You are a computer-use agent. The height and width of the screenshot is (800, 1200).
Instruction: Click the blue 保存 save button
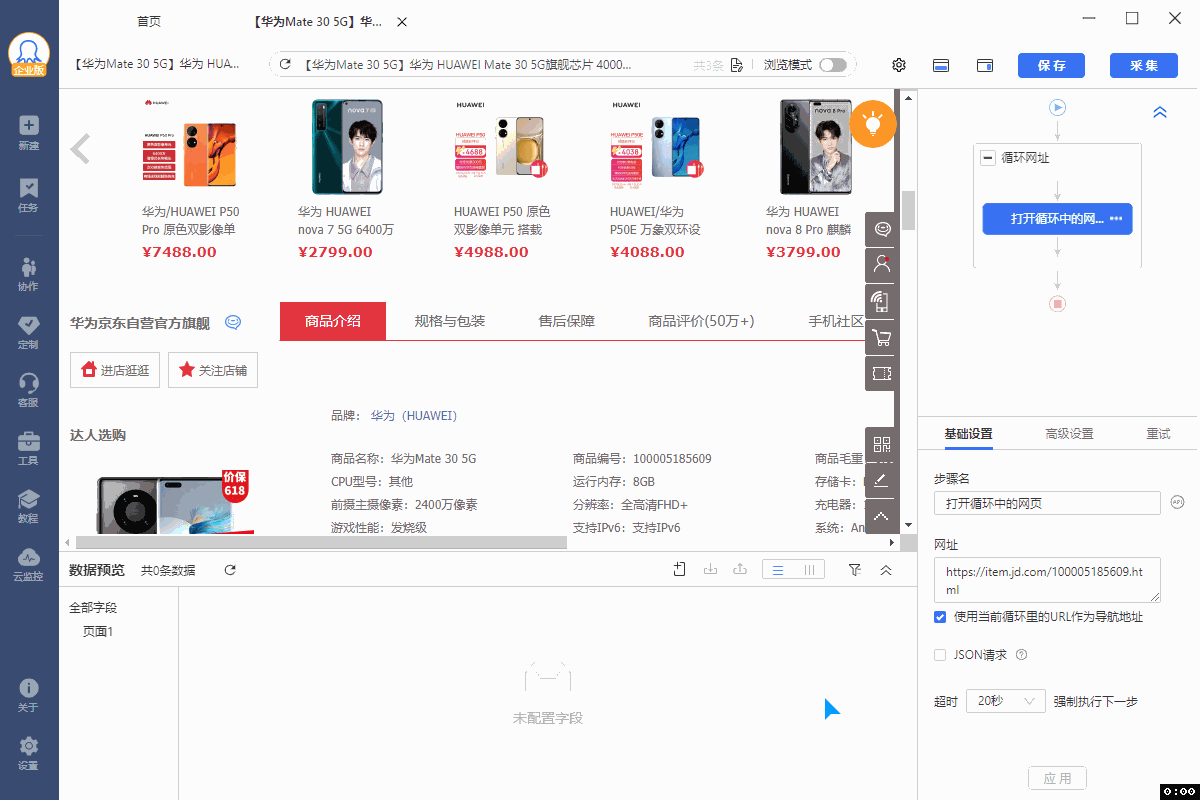click(1051, 65)
